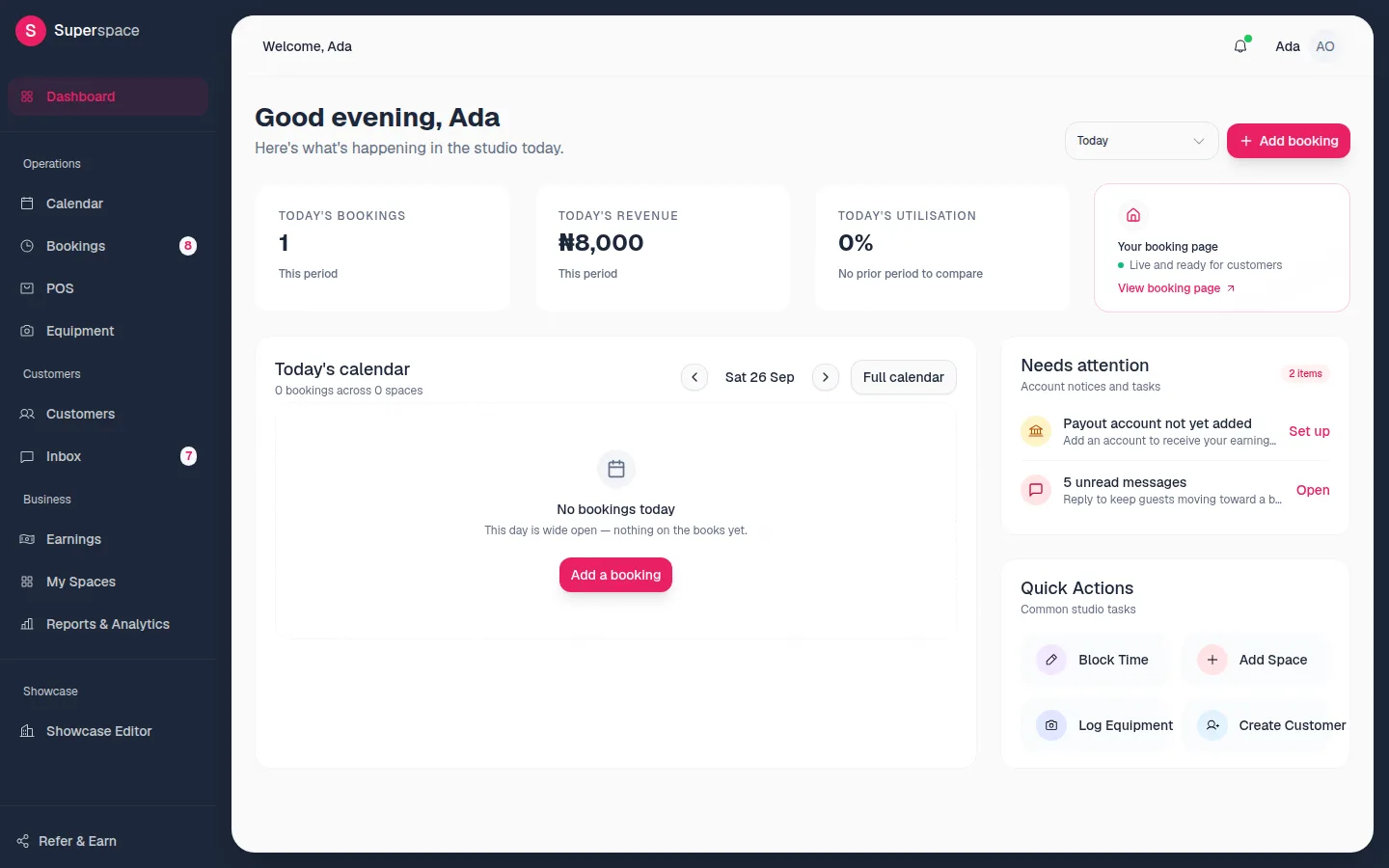Go to the POS section

click(108, 288)
